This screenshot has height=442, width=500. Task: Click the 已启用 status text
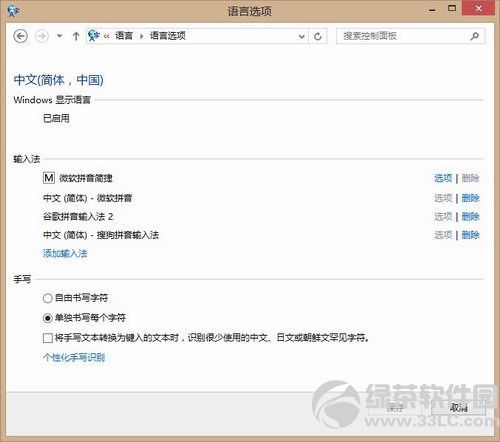tap(56, 118)
